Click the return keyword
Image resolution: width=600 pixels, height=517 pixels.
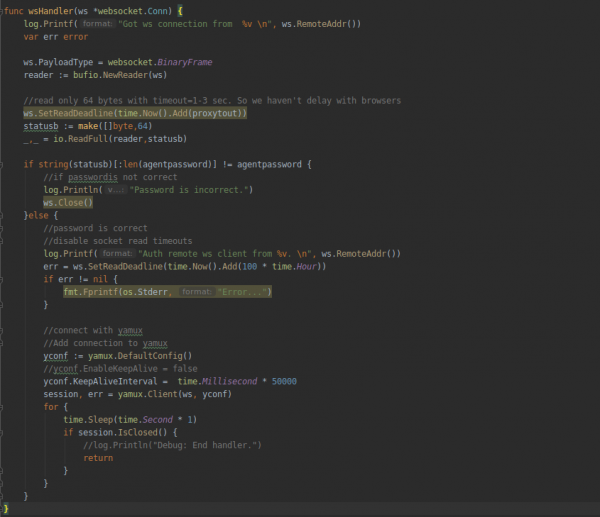pyautogui.click(x=98, y=458)
